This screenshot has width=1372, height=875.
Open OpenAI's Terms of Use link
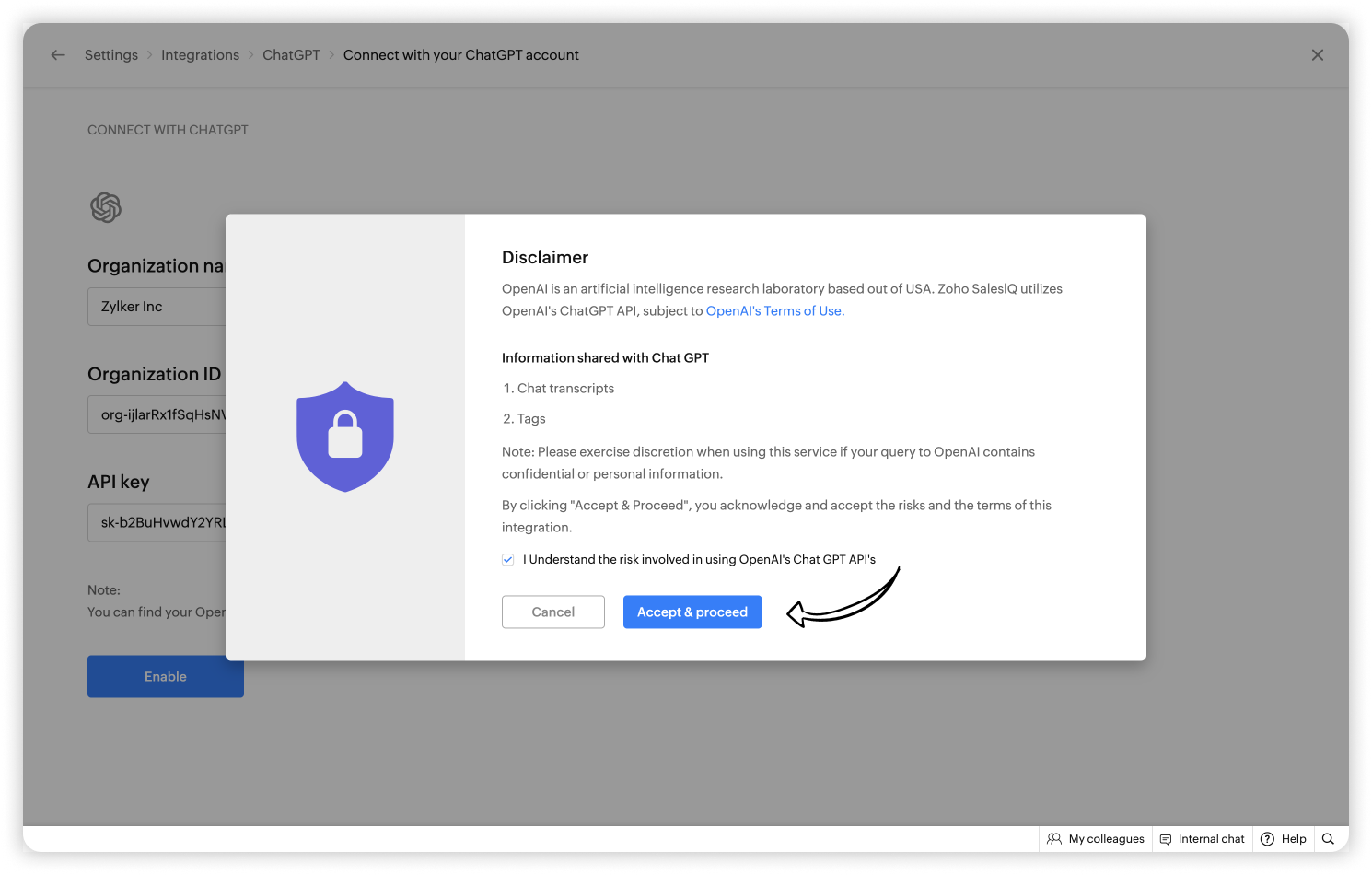tap(773, 311)
